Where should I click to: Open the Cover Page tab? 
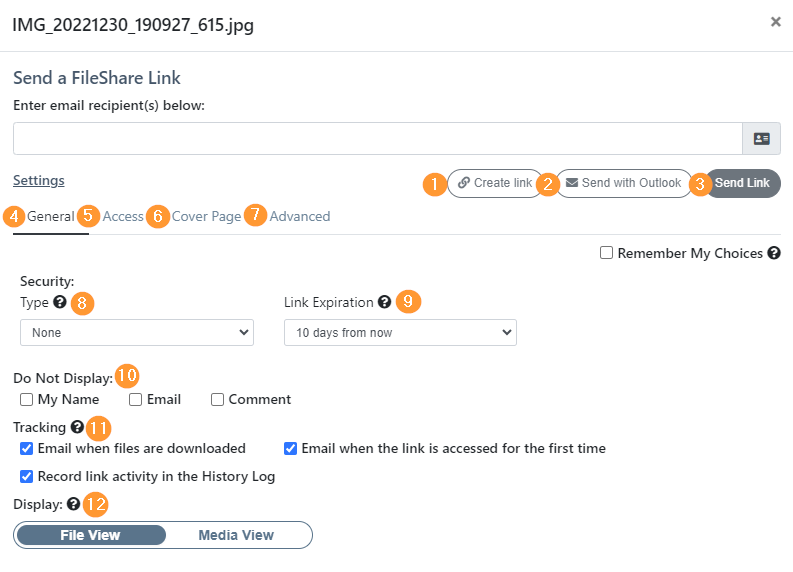[x=206, y=216]
